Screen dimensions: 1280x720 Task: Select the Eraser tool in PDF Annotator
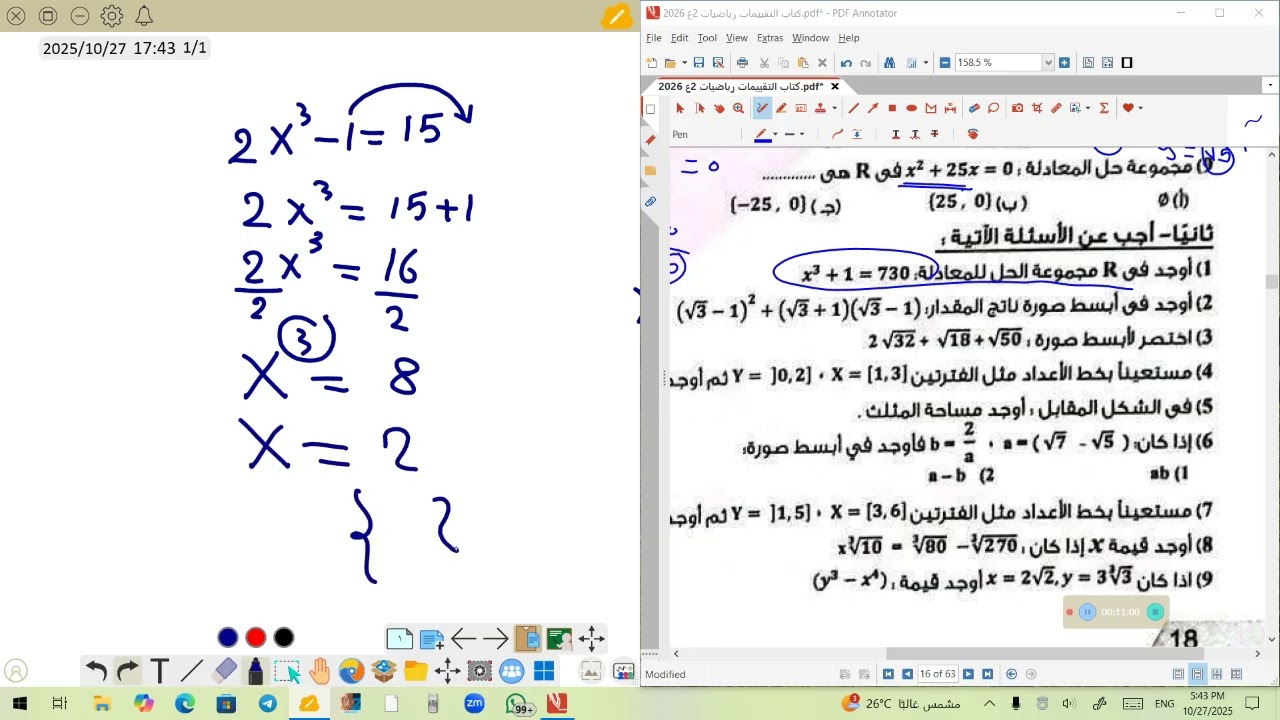pyautogui.click(x=974, y=108)
